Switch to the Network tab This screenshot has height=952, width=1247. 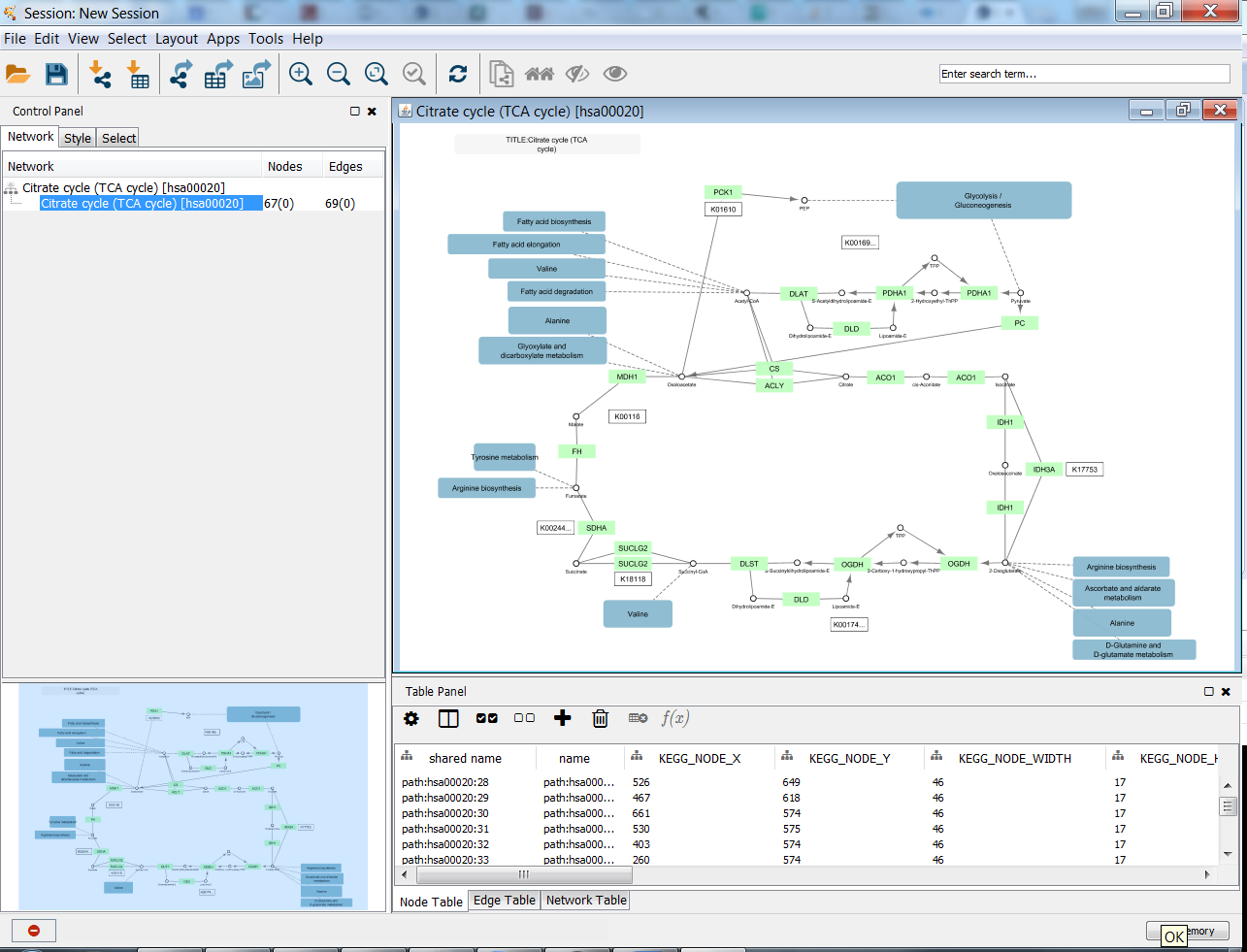pos(31,137)
